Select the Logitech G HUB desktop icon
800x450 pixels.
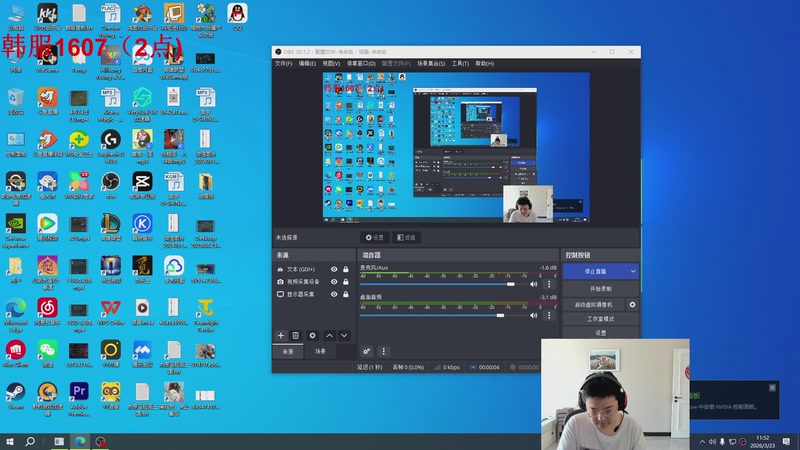pos(110,146)
